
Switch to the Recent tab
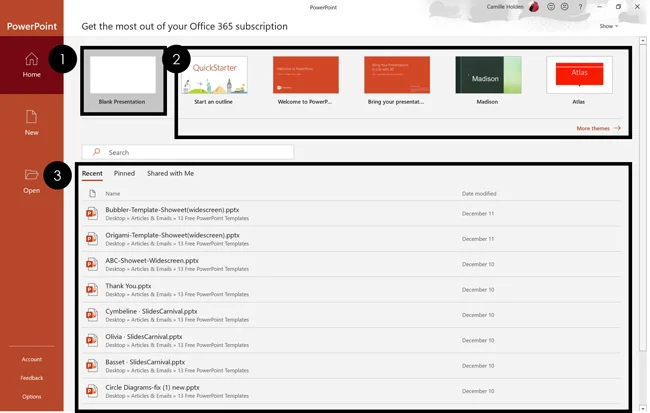pyautogui.click(x=92, y=173)
